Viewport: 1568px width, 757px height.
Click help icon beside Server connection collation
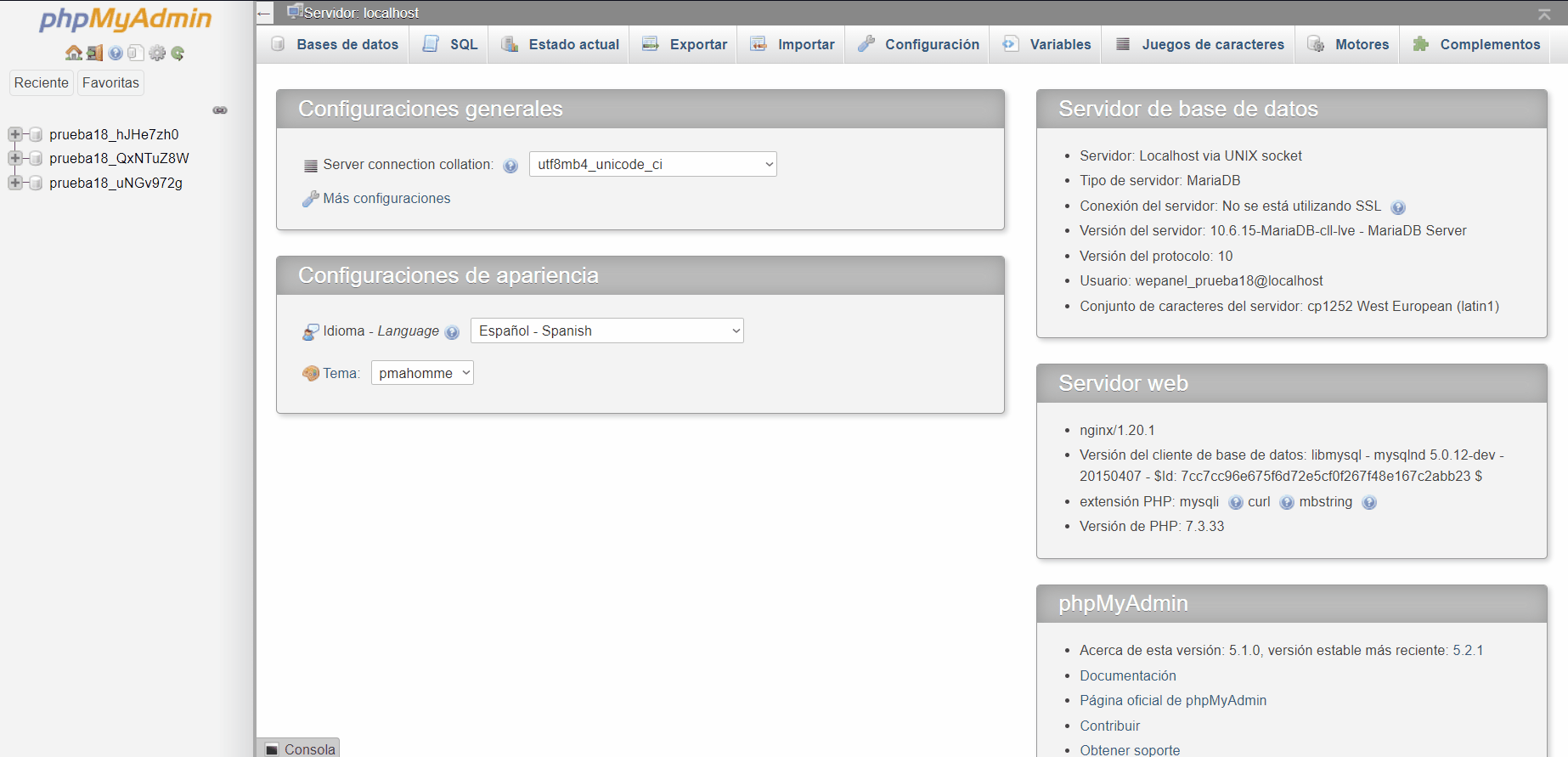(510, 166)
